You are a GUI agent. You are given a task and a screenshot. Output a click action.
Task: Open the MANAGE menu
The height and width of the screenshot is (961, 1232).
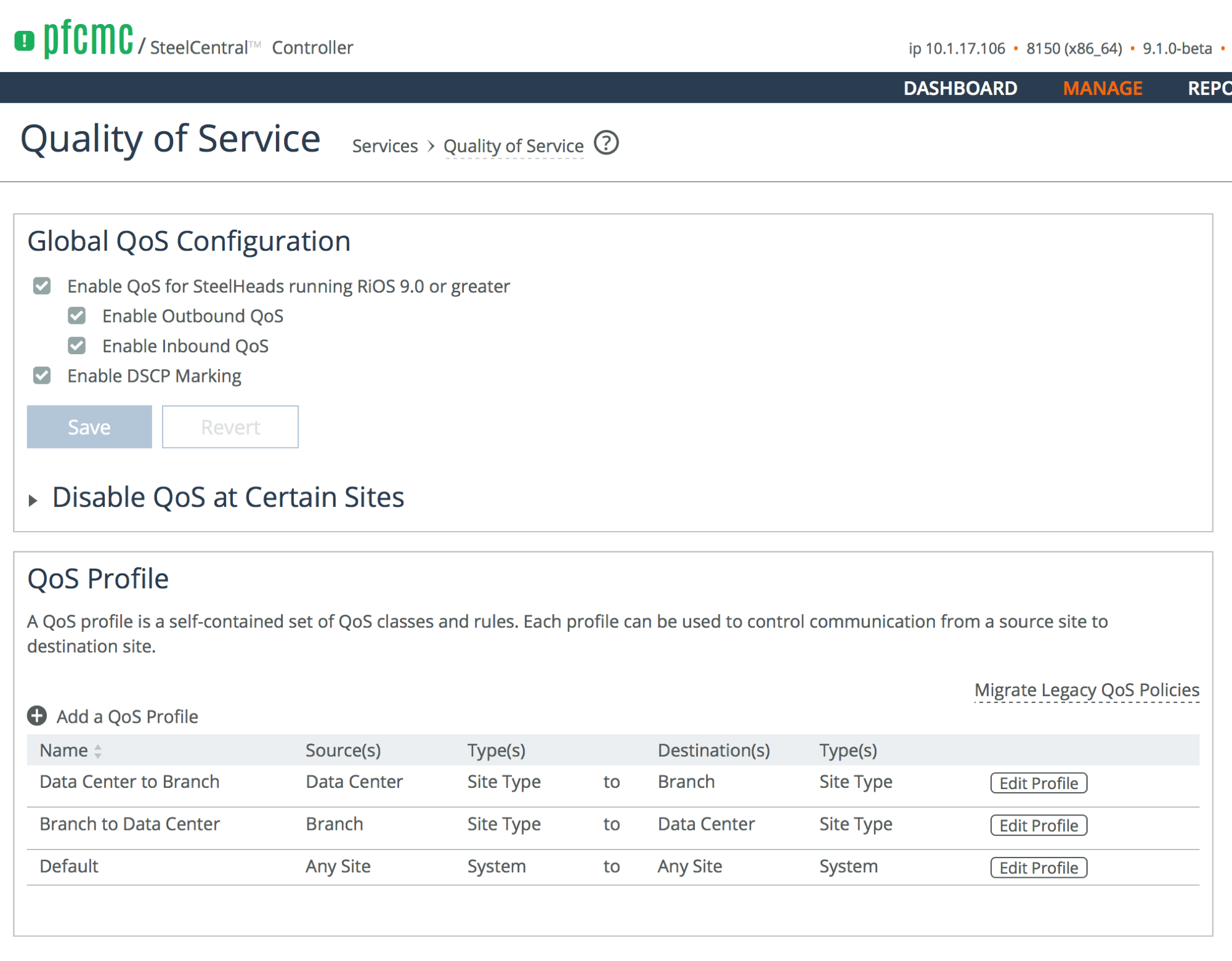(1102, 88)
